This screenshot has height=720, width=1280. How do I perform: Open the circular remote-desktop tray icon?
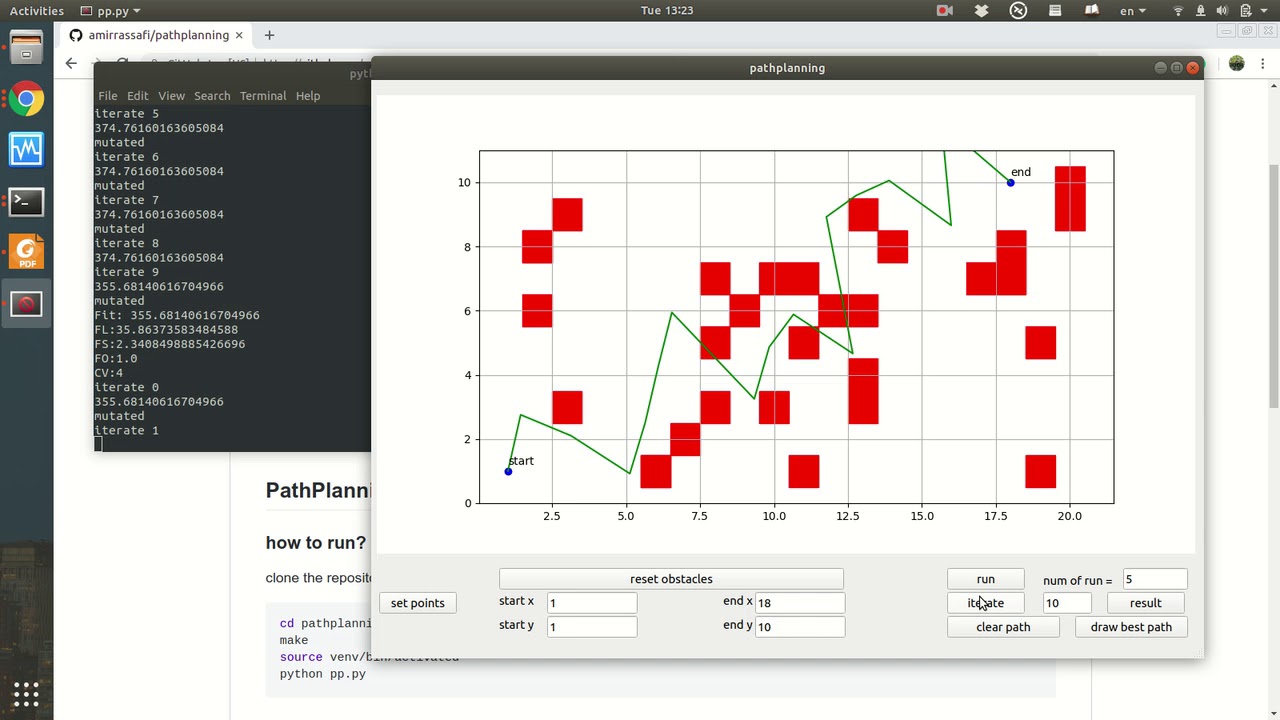pyautogui.click(x=1018, y=11)
